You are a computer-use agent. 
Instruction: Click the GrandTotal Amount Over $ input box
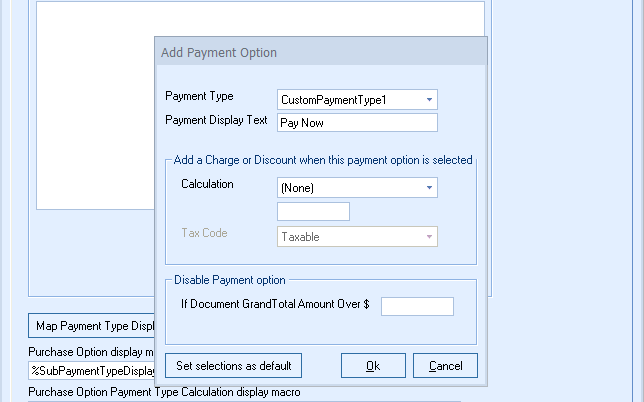coord(417,306)
